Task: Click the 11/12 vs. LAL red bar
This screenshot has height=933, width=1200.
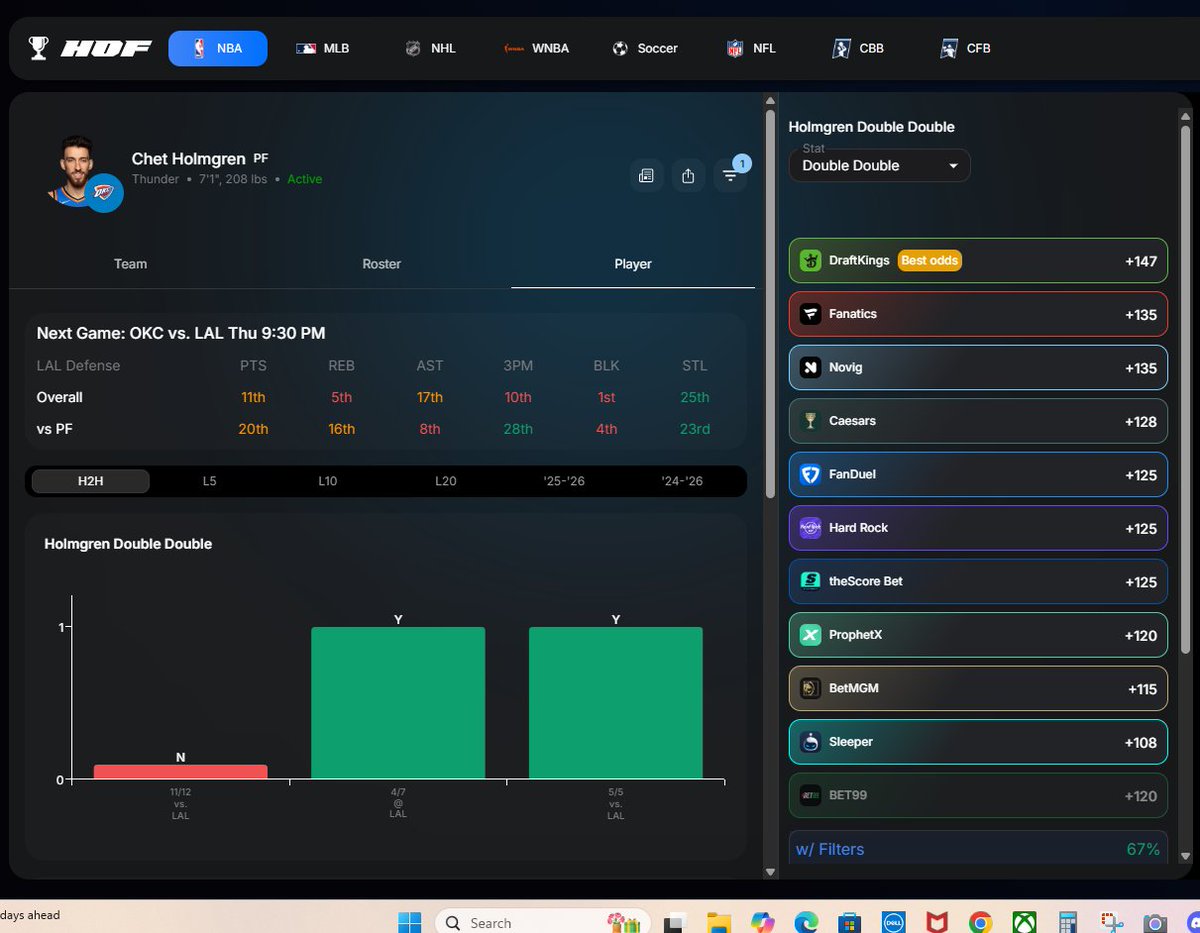Action: (181, 772)
